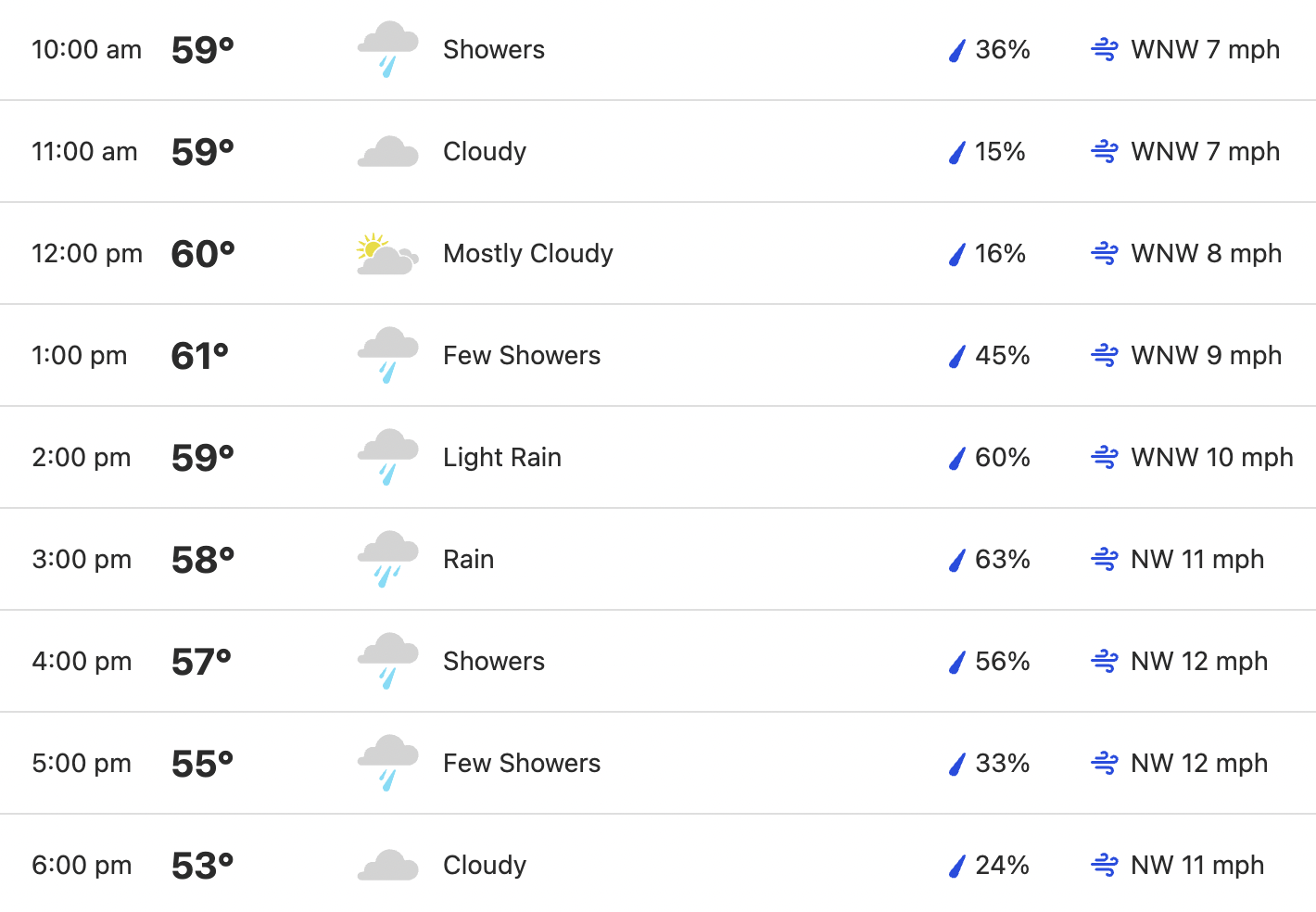Click the Rain condition label at 3:00 pm
Screen dimensions: 1316x912
[x=469, y=560]
